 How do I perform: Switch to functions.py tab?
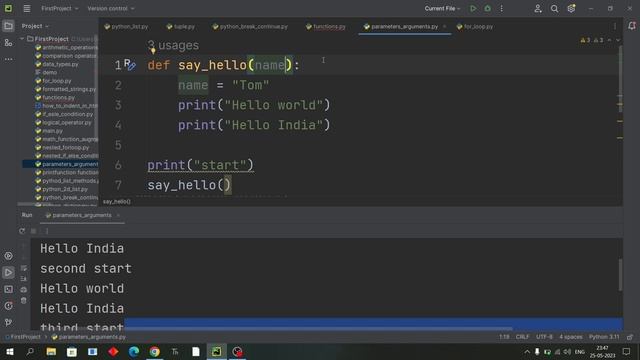click(325, 27)
